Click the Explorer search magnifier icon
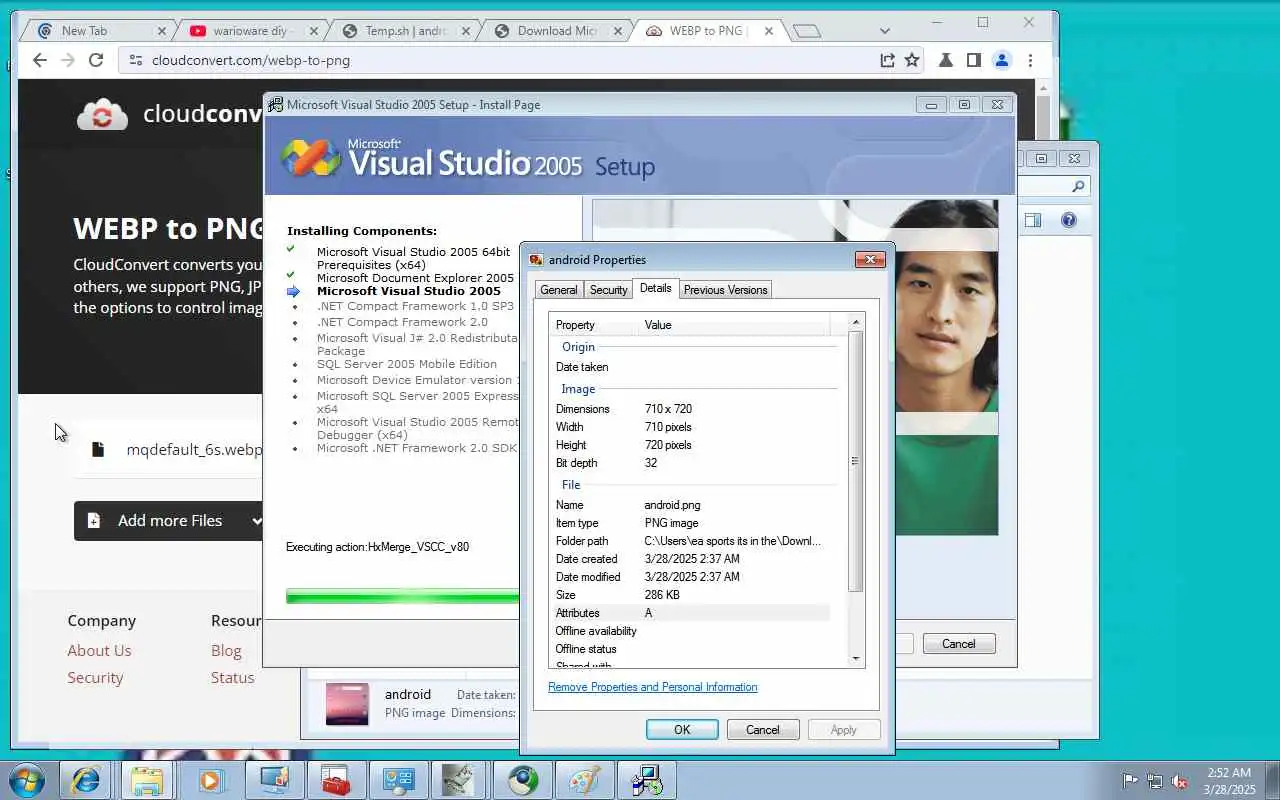This screenshot has height=800, width=1280. click(1077, 186)
